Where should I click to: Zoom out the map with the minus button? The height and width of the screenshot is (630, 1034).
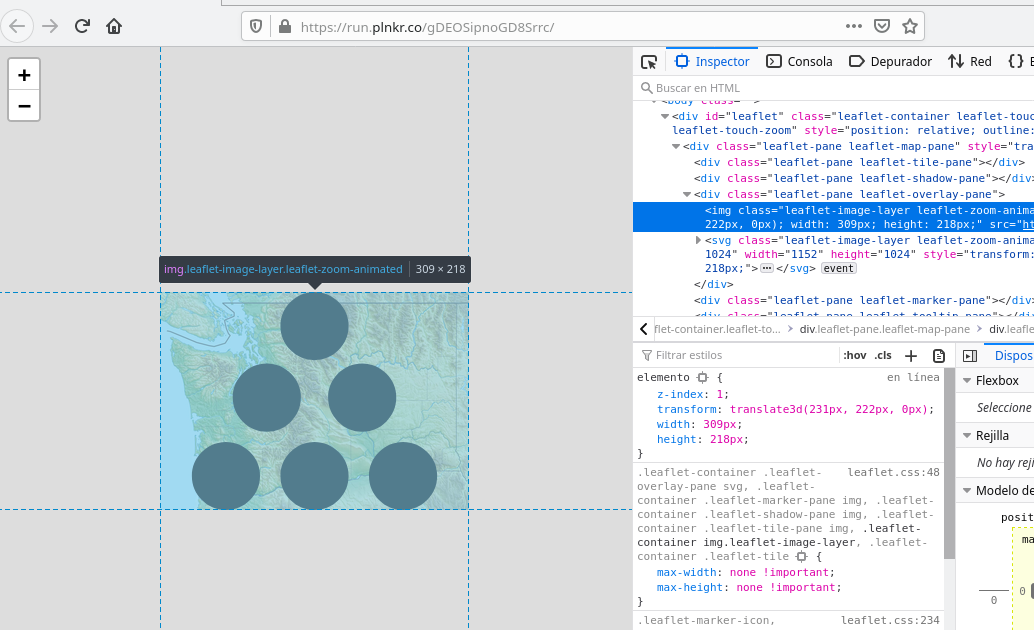coord(23,106)
